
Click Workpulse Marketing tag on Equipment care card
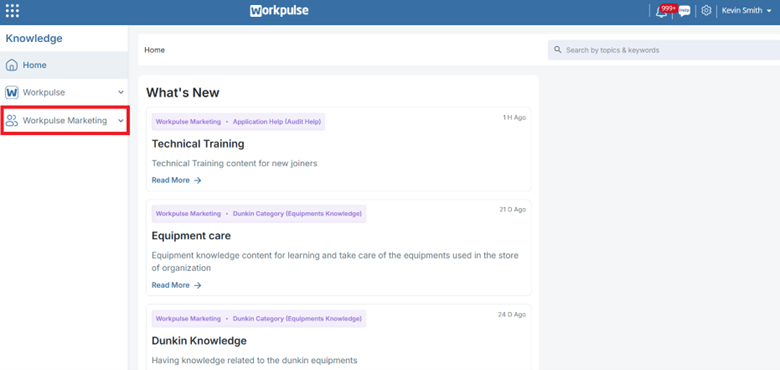pos(188,214)
